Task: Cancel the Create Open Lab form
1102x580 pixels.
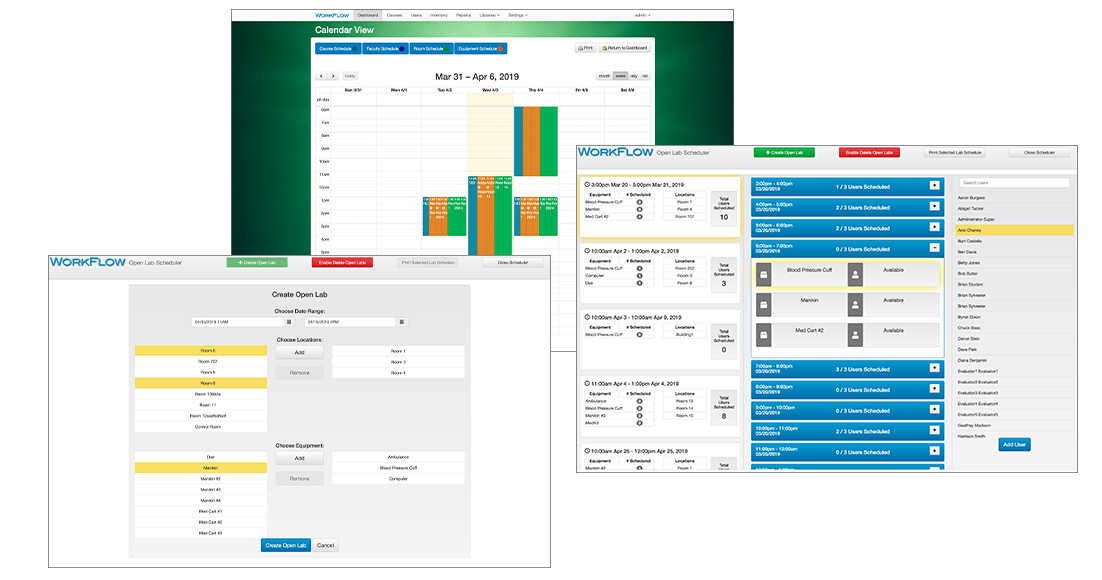Action: pos(325,545)
